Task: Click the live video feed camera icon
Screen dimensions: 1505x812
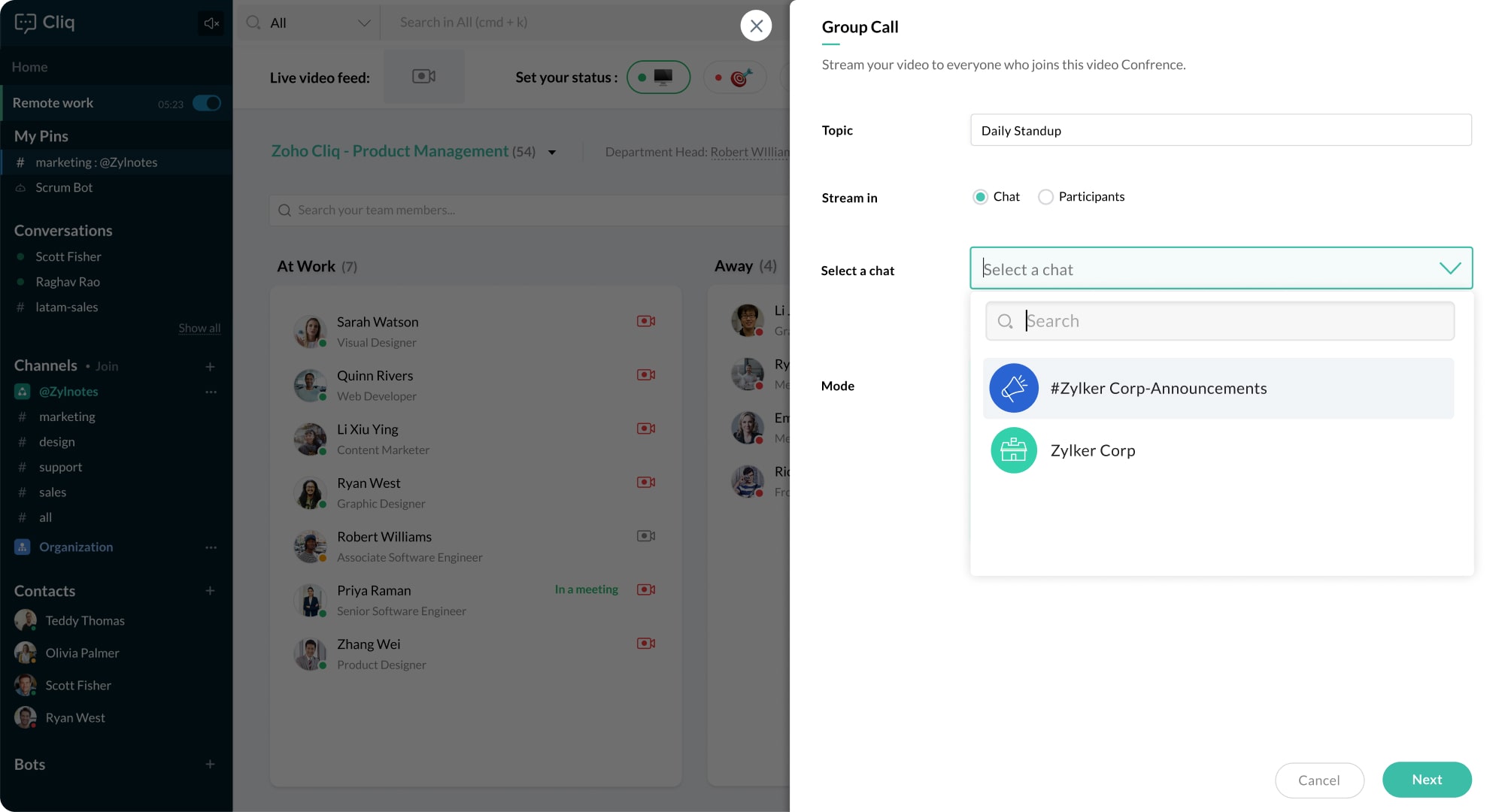Action: (x=423, y=77)
